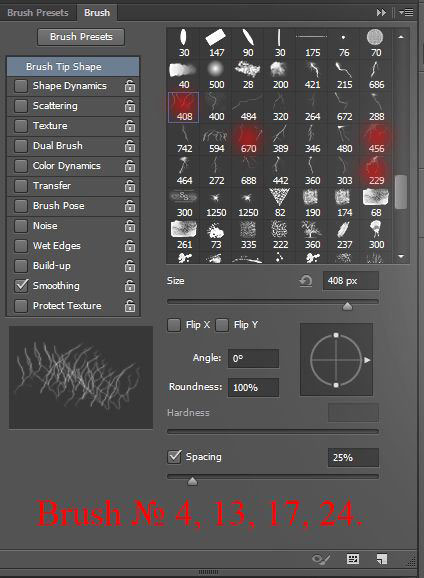
Task: Select the 147 flat brush tip
Action: point(216,43)
